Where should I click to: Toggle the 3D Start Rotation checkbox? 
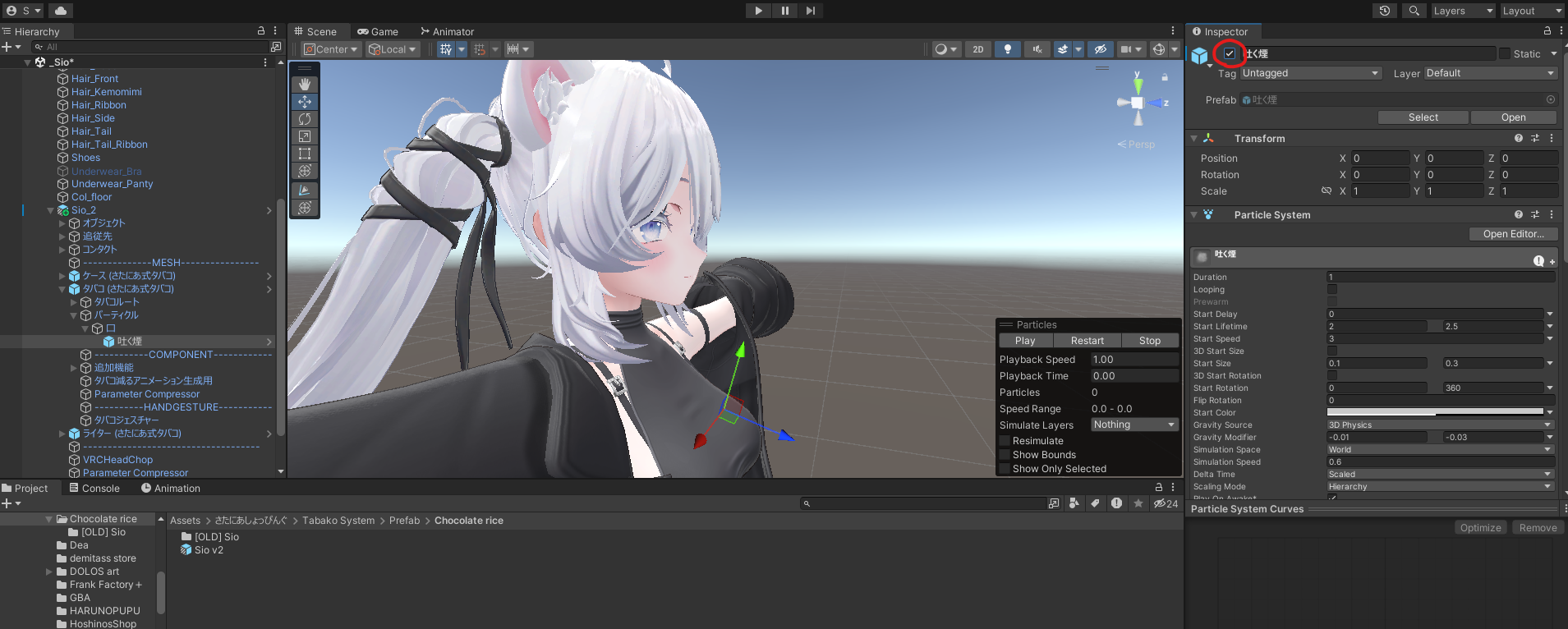click(x=1332, y=375)
